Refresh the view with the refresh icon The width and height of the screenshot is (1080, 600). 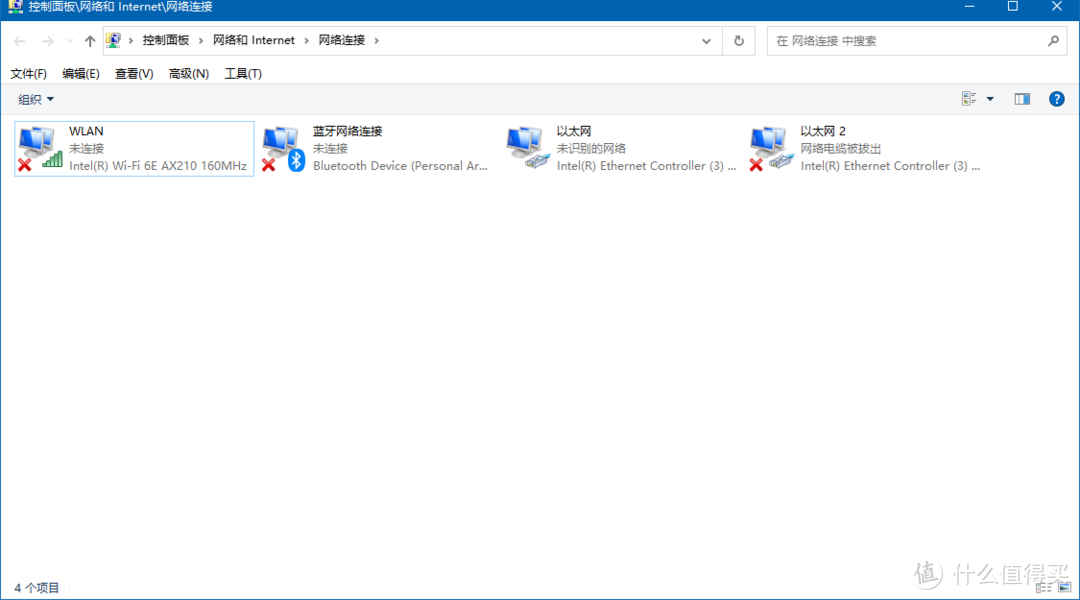tap(738, 40)
